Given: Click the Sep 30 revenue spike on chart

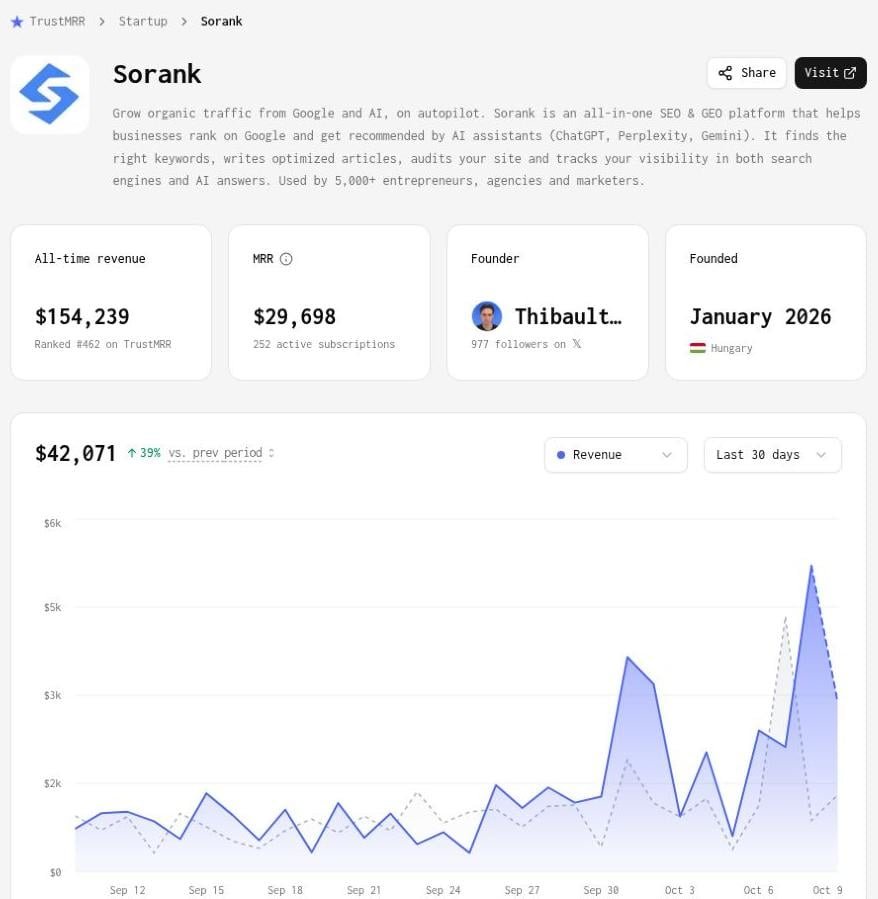Looking at the screenshot, I should 627,658.
